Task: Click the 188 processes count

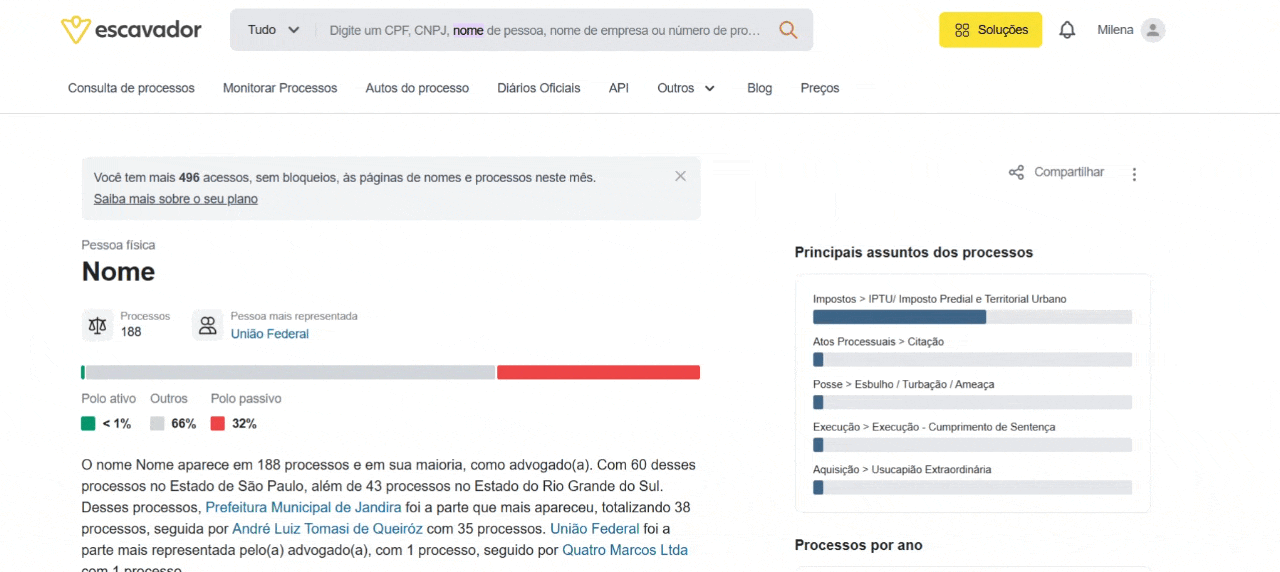Action: 131,332
